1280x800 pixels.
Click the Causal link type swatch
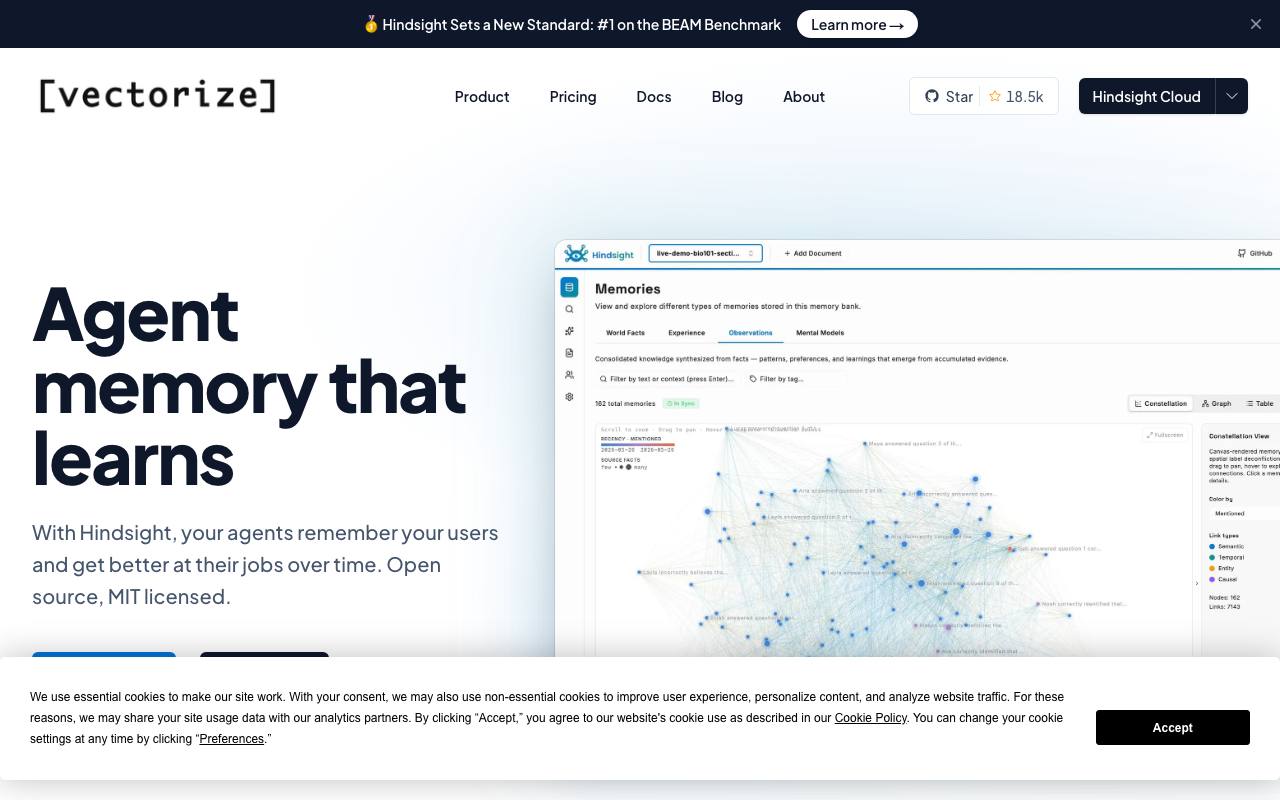coord(1213,579)
